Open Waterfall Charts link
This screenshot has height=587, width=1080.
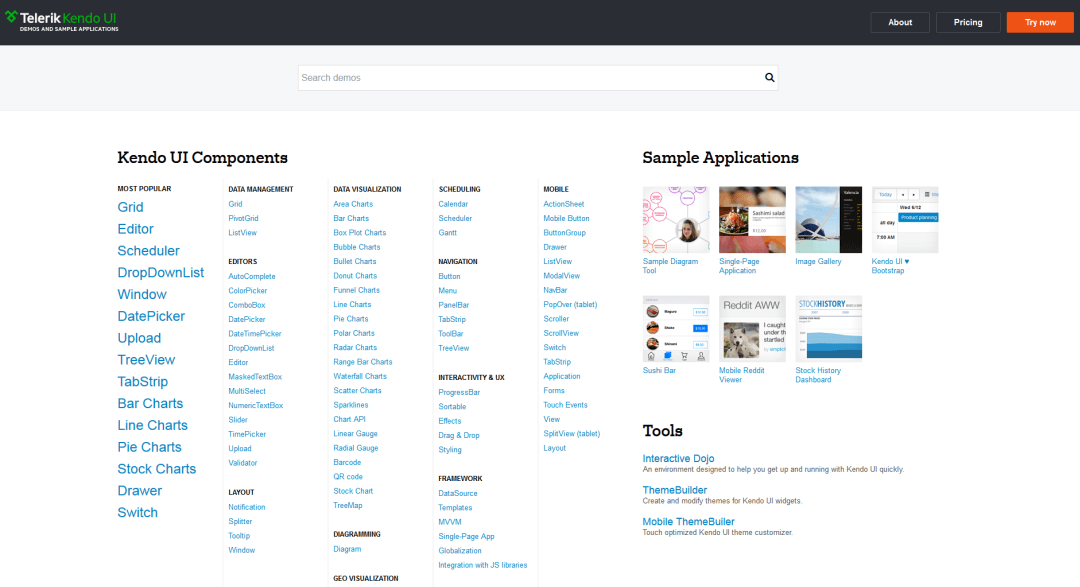[x=360, y=376]
